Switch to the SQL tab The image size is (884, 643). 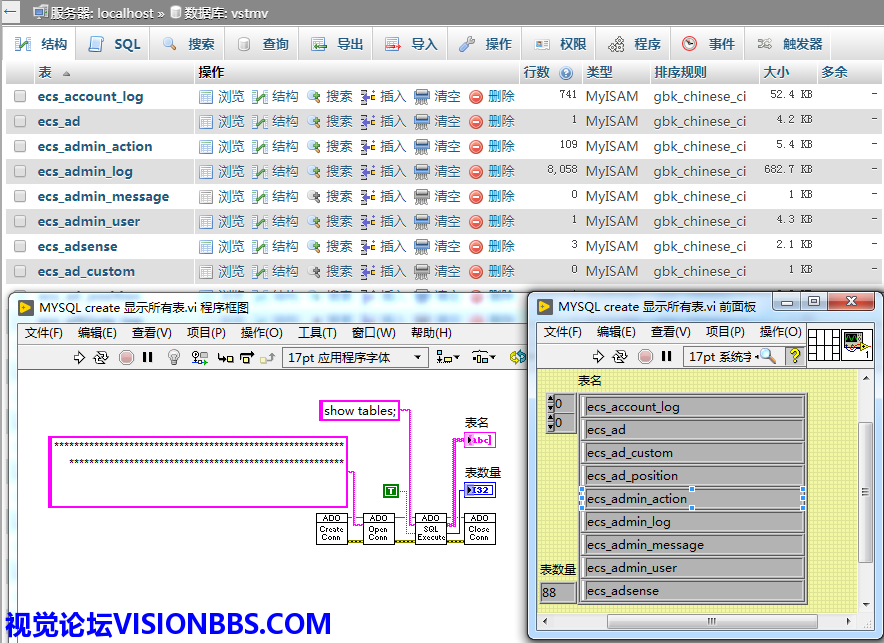115,44
